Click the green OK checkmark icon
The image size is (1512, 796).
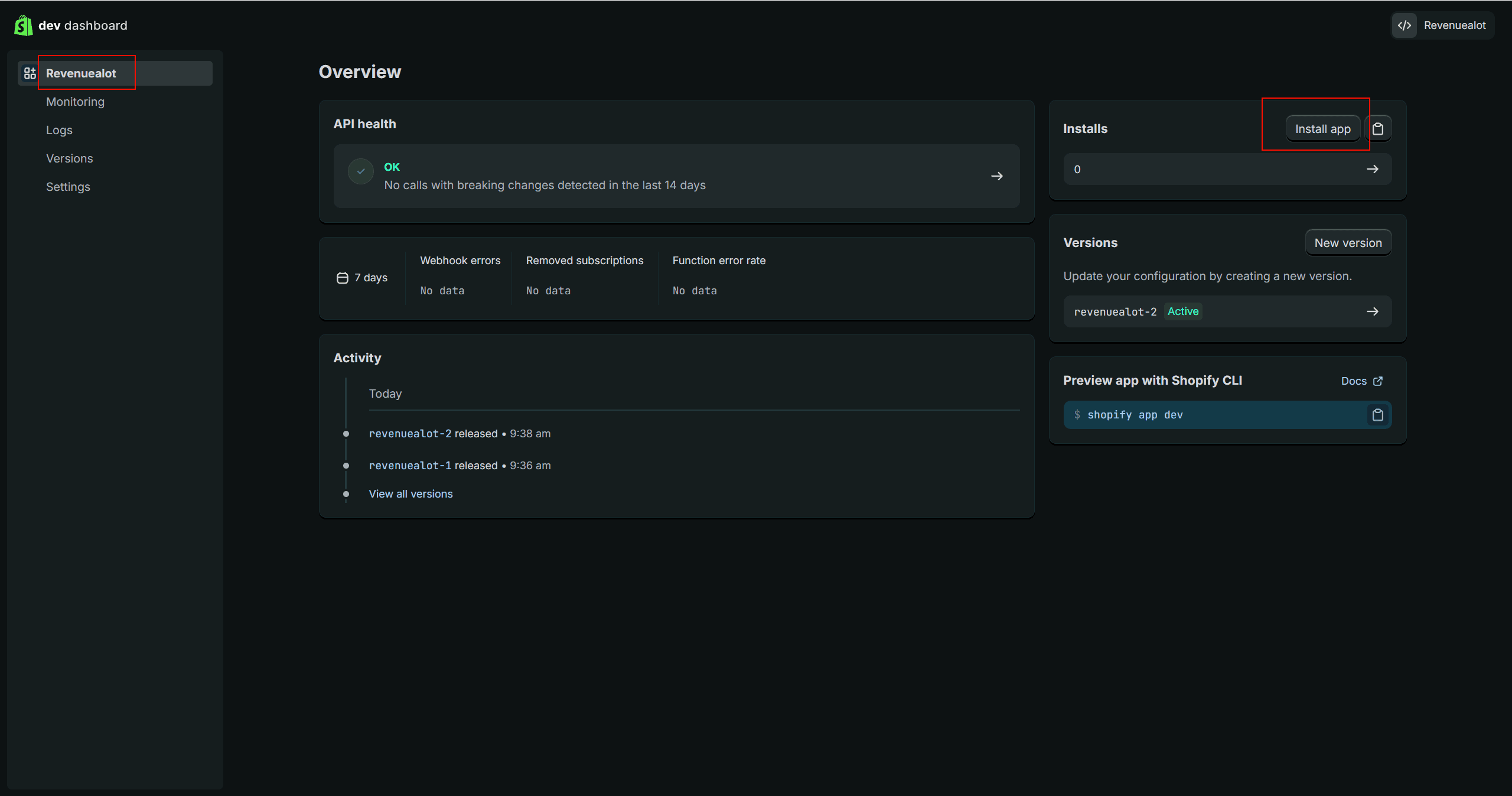coord(360,171)
